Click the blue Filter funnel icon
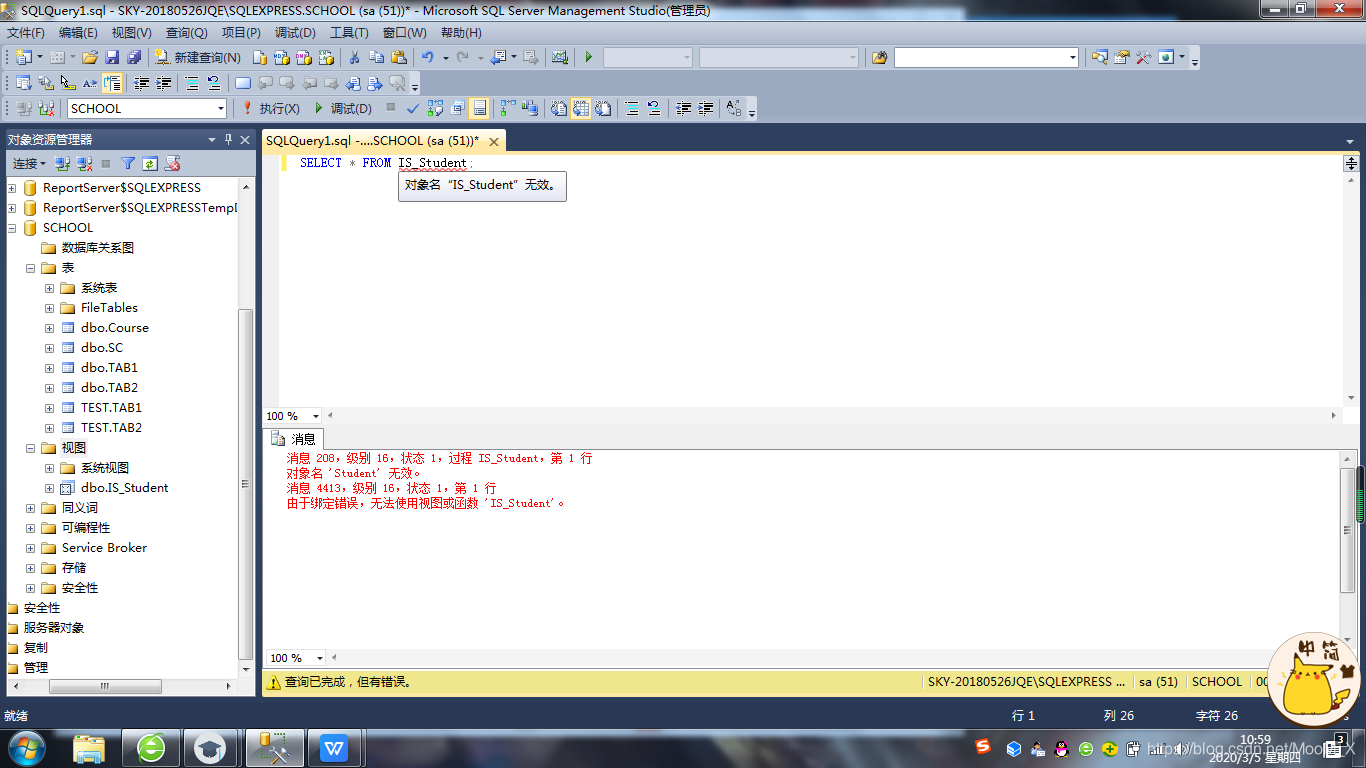 (128, 163)
